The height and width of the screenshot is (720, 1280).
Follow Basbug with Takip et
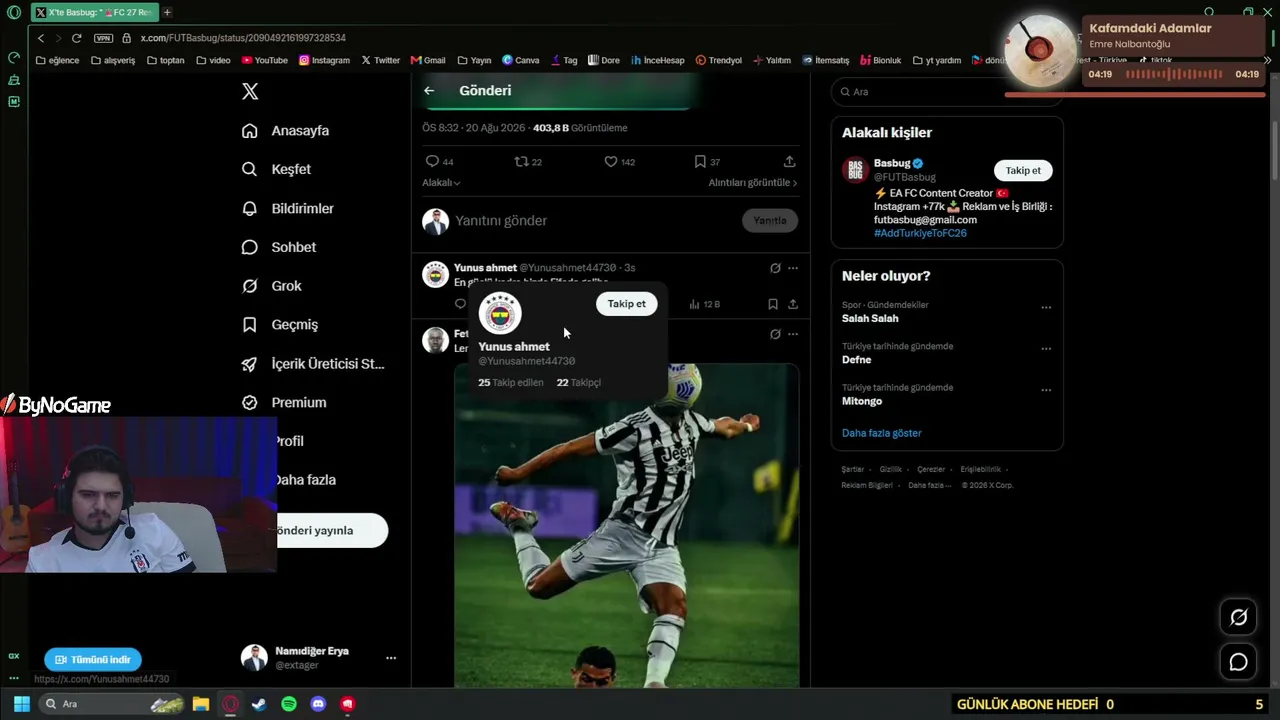pyautogui.click(x=1023, y=171)
